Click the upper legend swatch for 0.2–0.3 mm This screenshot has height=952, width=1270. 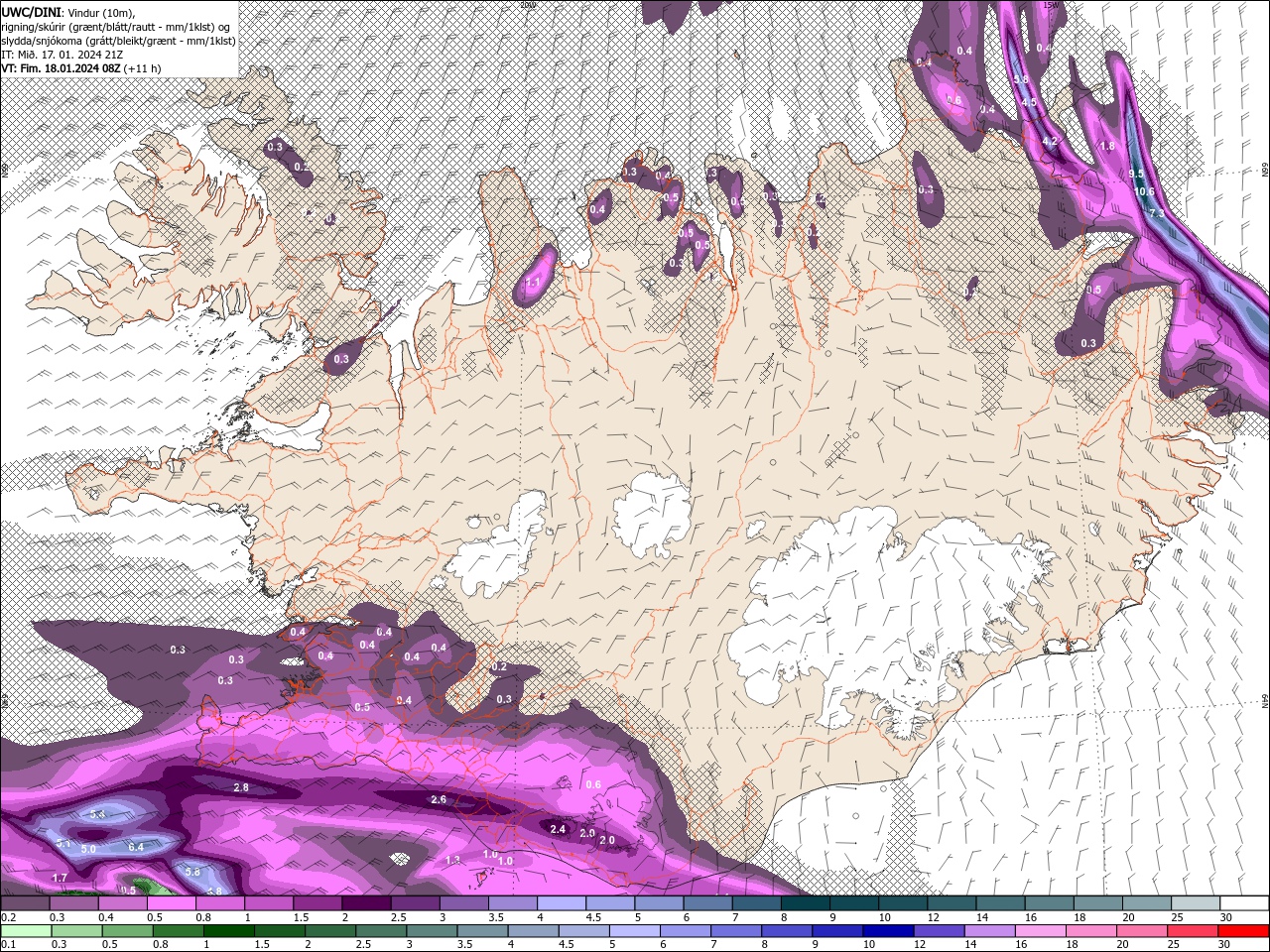coord(25,903)
